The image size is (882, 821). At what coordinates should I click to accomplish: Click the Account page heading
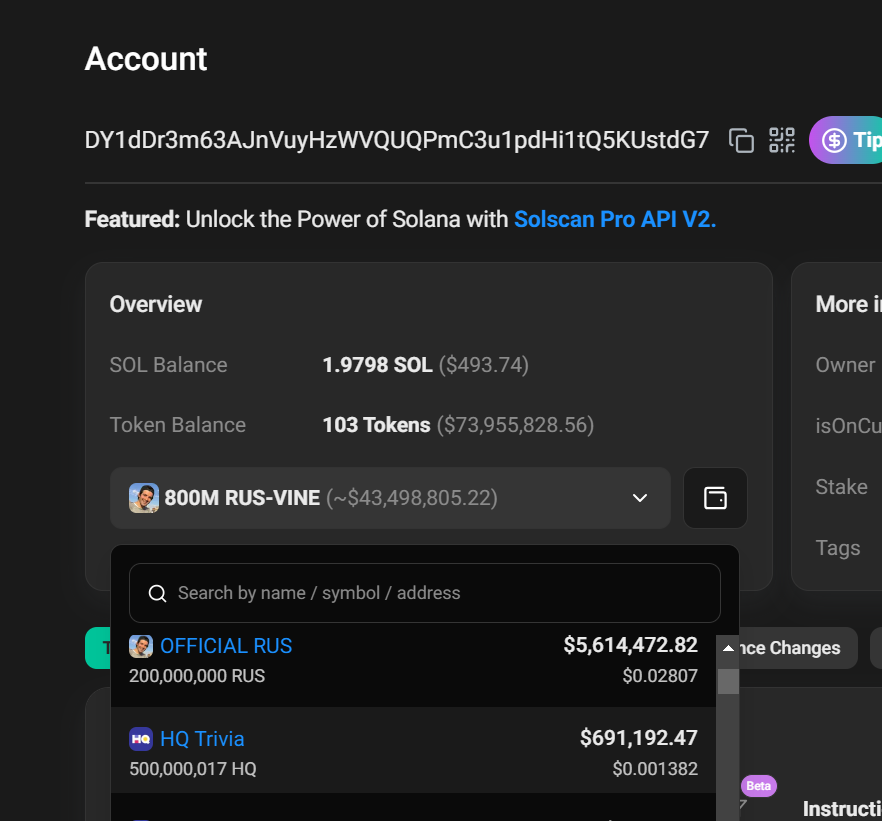(146, 58)
